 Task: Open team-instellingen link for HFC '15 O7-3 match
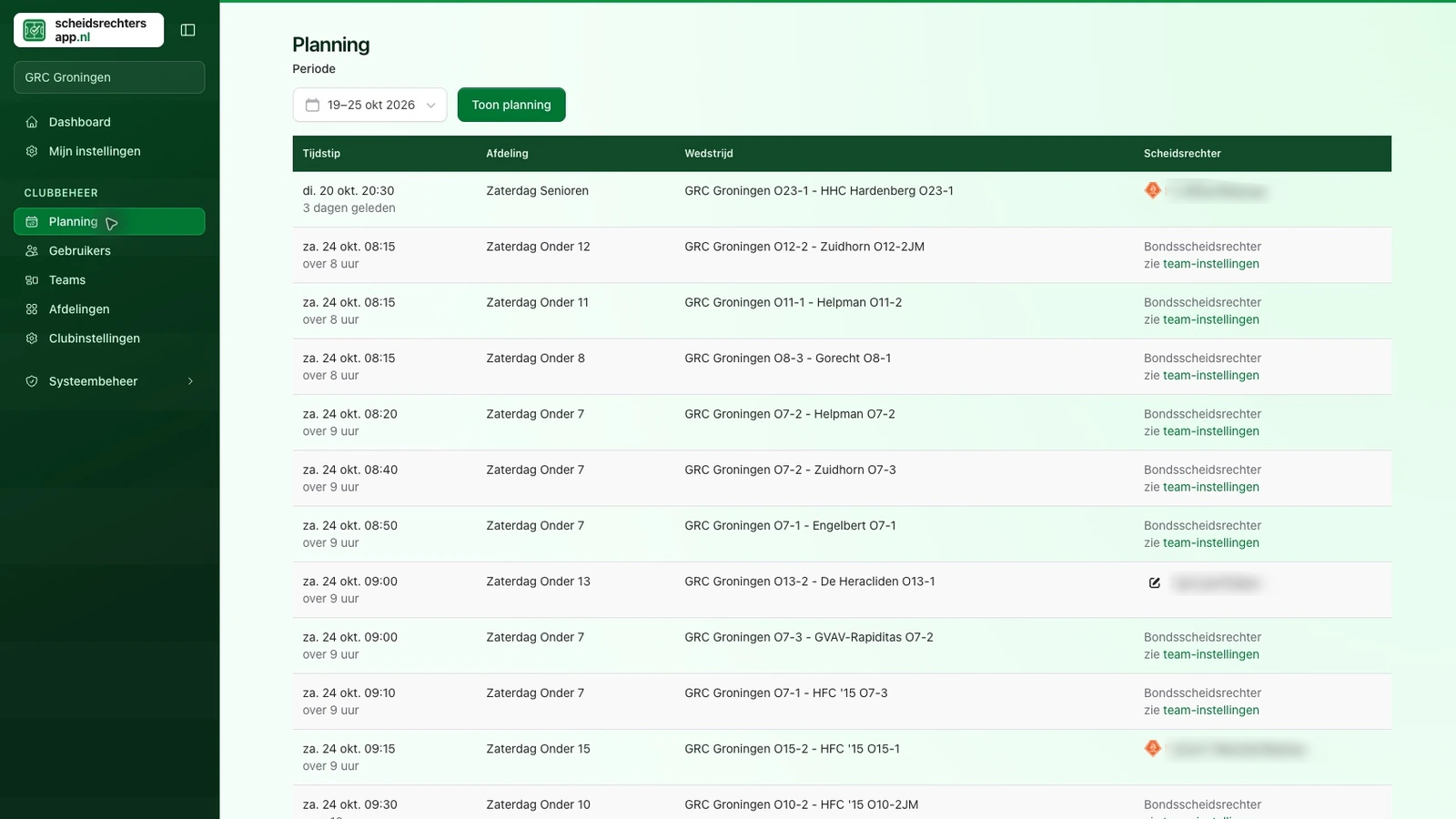pyautogui.click(x=1211, y=710)
